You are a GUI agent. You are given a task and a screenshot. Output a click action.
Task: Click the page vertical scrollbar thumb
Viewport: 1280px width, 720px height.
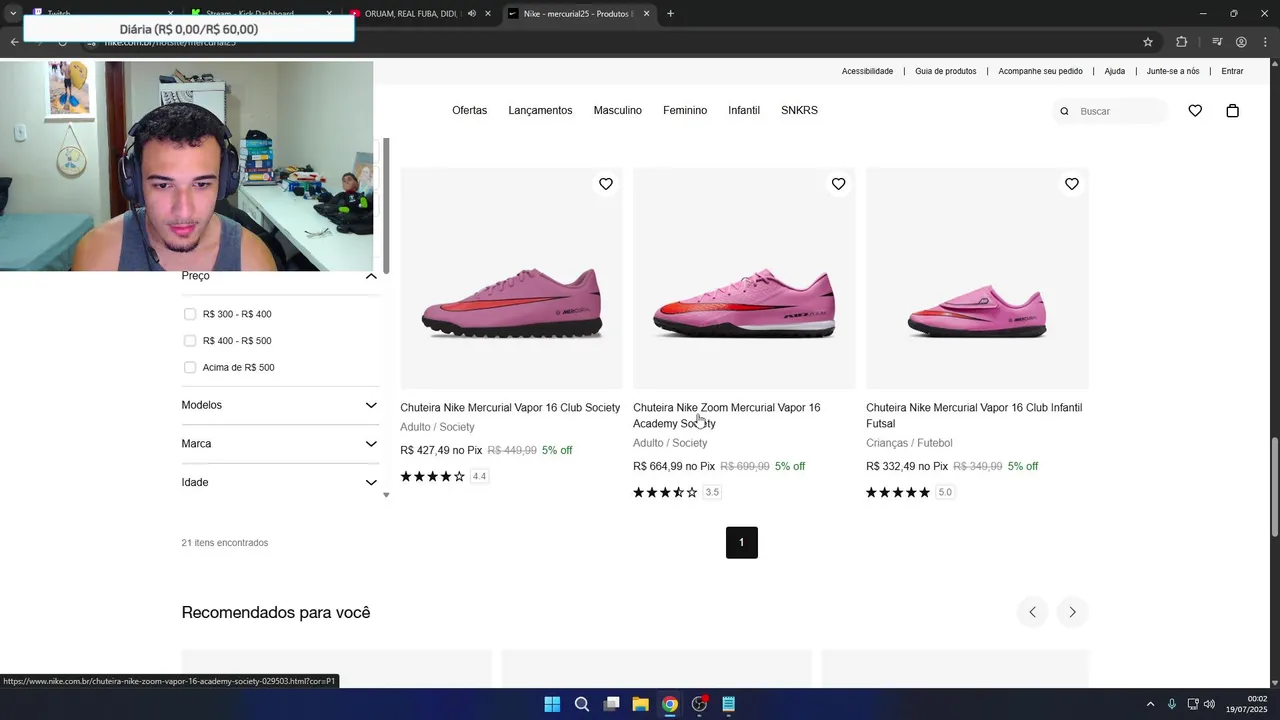coord(1273,489)
